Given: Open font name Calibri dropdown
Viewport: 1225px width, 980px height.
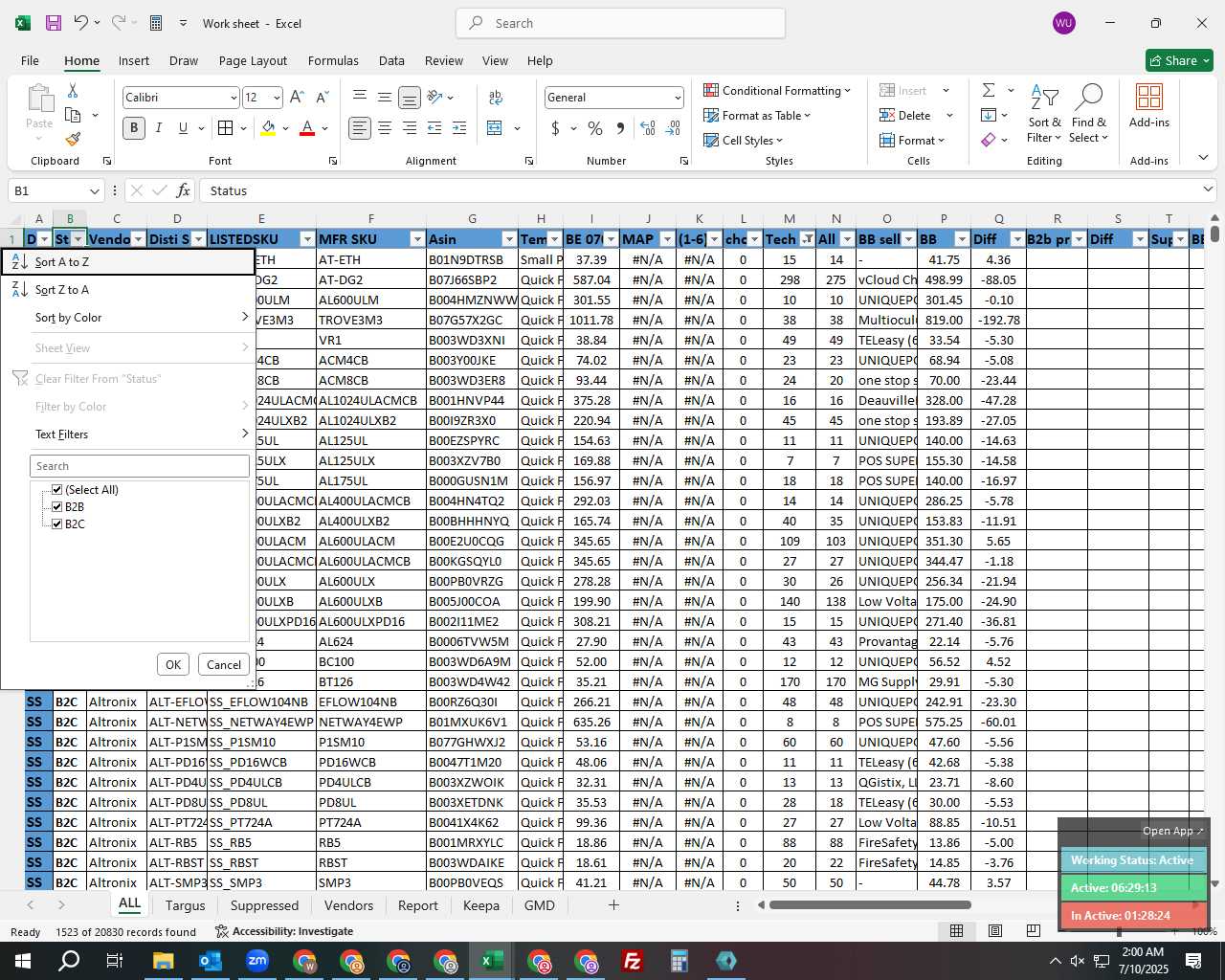Looking at the screenshot, I should [233, 98].
